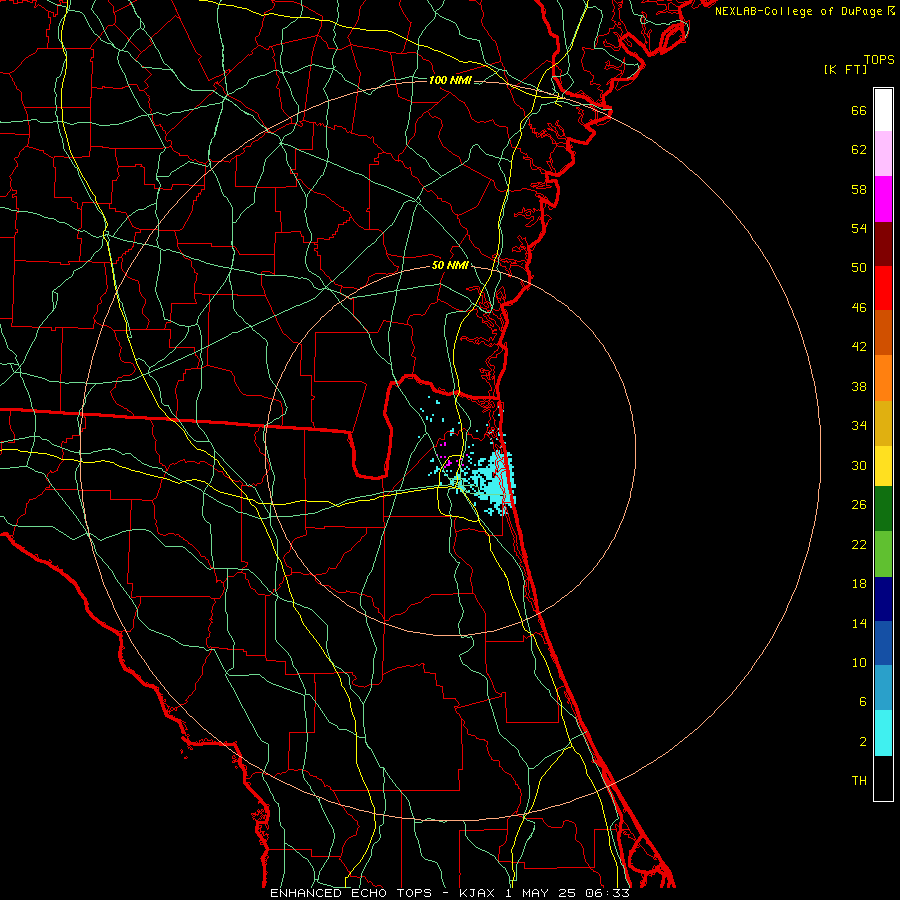Click the light blue 6 K FT swatch
The image size is (900, 900).
(883, 688)
